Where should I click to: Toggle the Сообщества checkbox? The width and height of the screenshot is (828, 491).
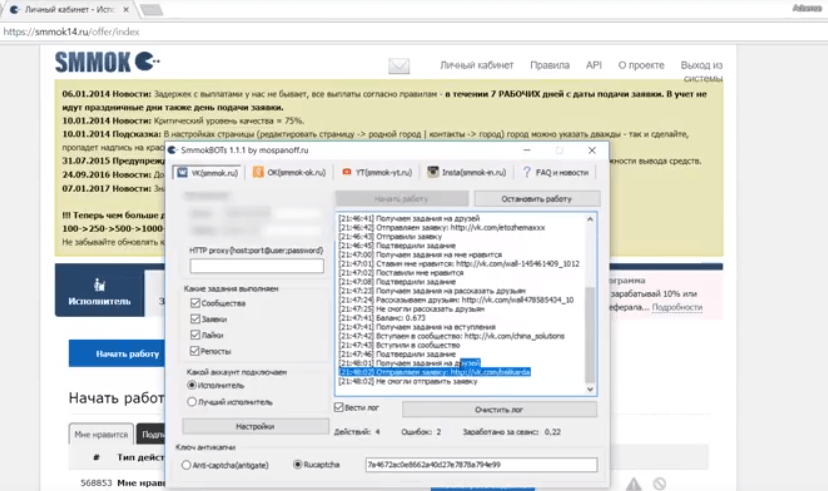(195, 303)
